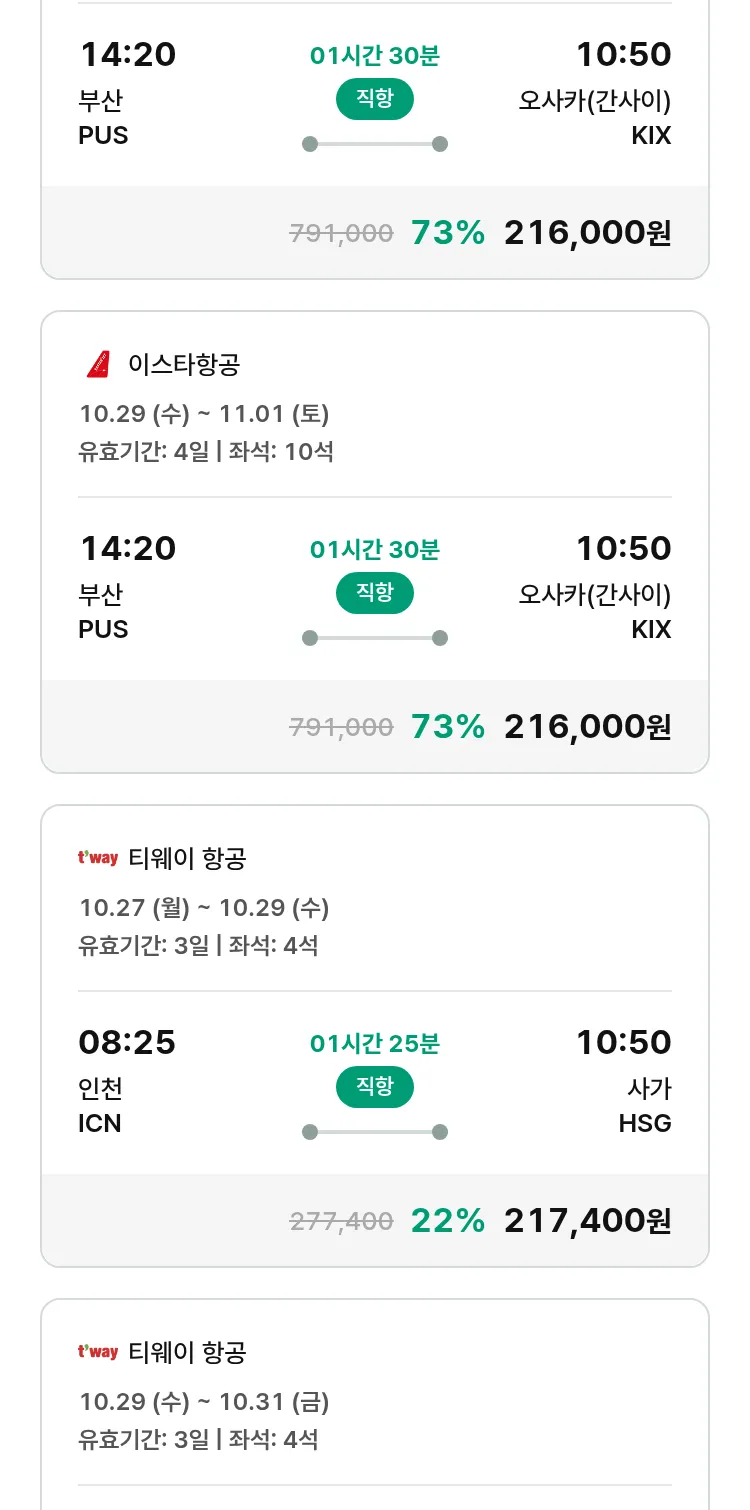Click the 22% discount label

[447, 1220]
